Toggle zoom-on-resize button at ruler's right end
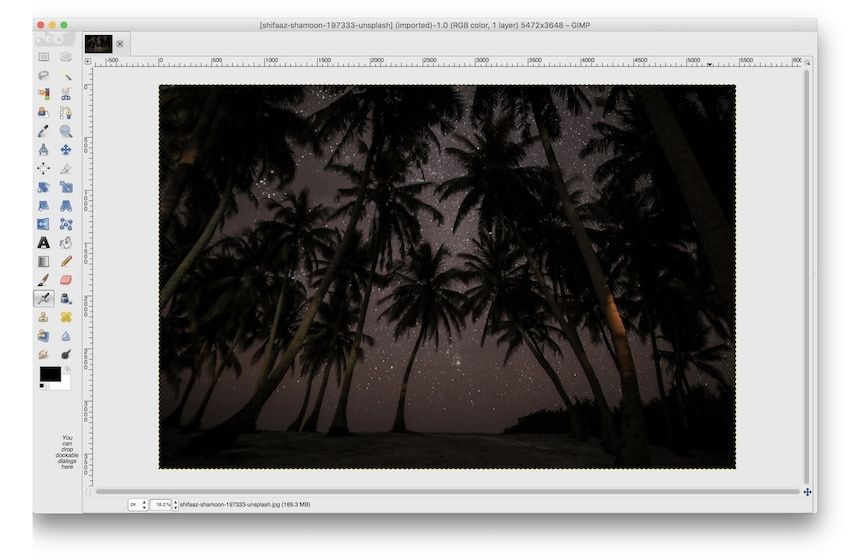850x560 pixels. (807, 61)
